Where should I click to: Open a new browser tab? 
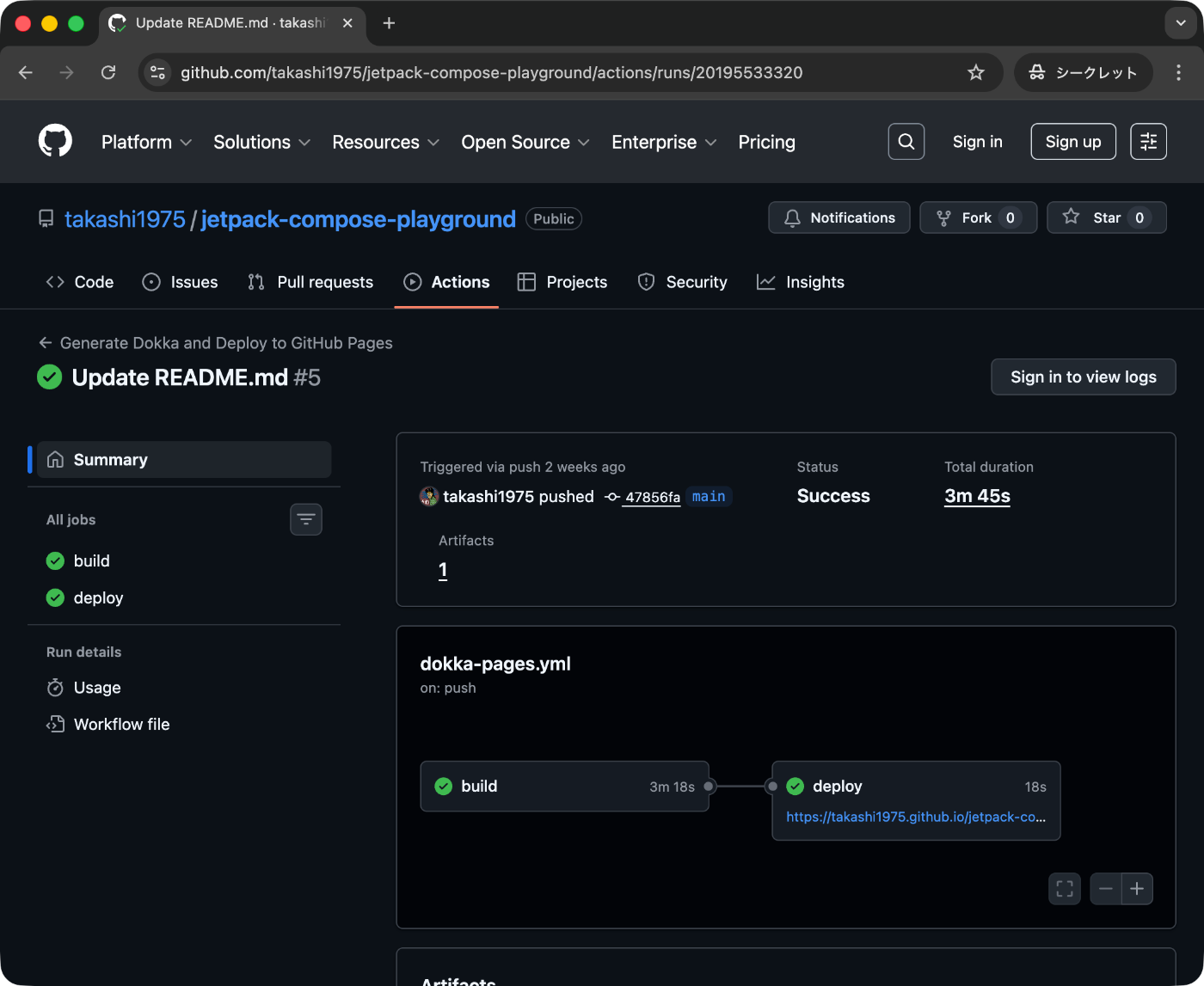pos(389,23)
